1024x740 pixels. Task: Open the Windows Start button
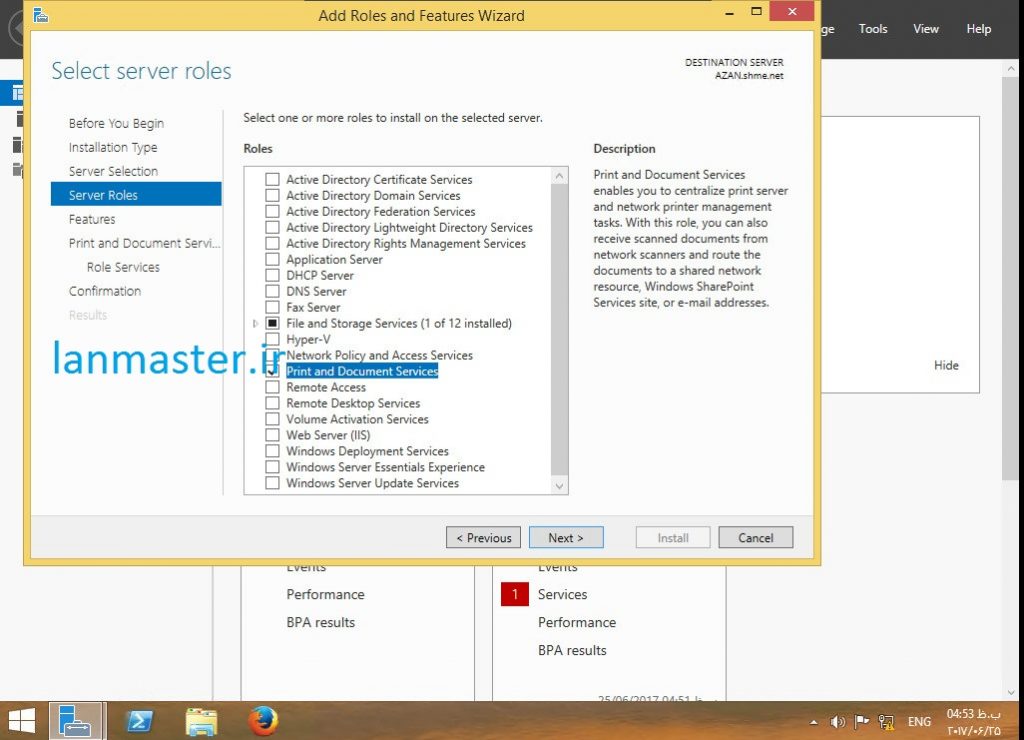[22, 720]
